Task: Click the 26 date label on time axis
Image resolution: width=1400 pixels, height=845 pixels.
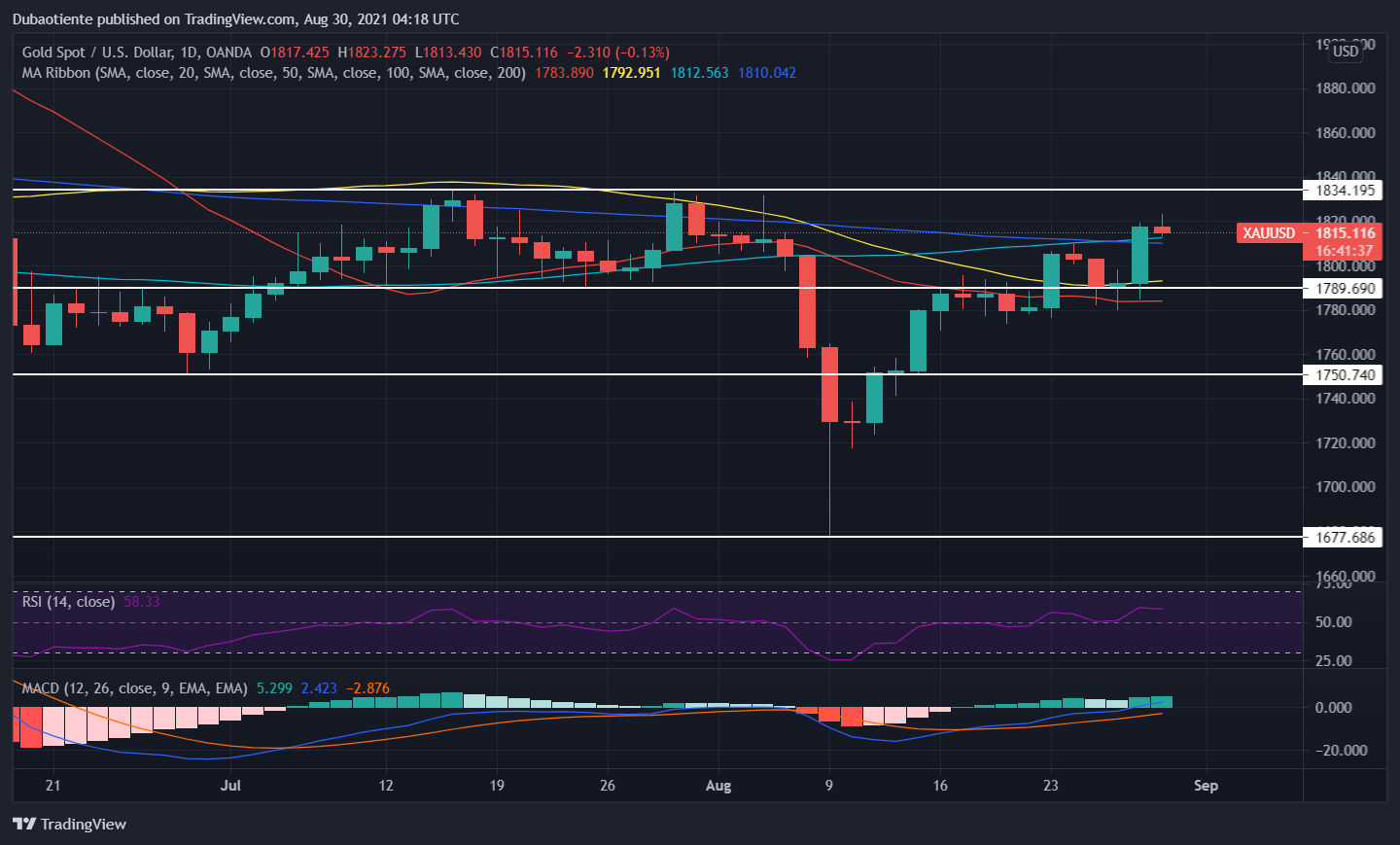Action: pos(608,786)
